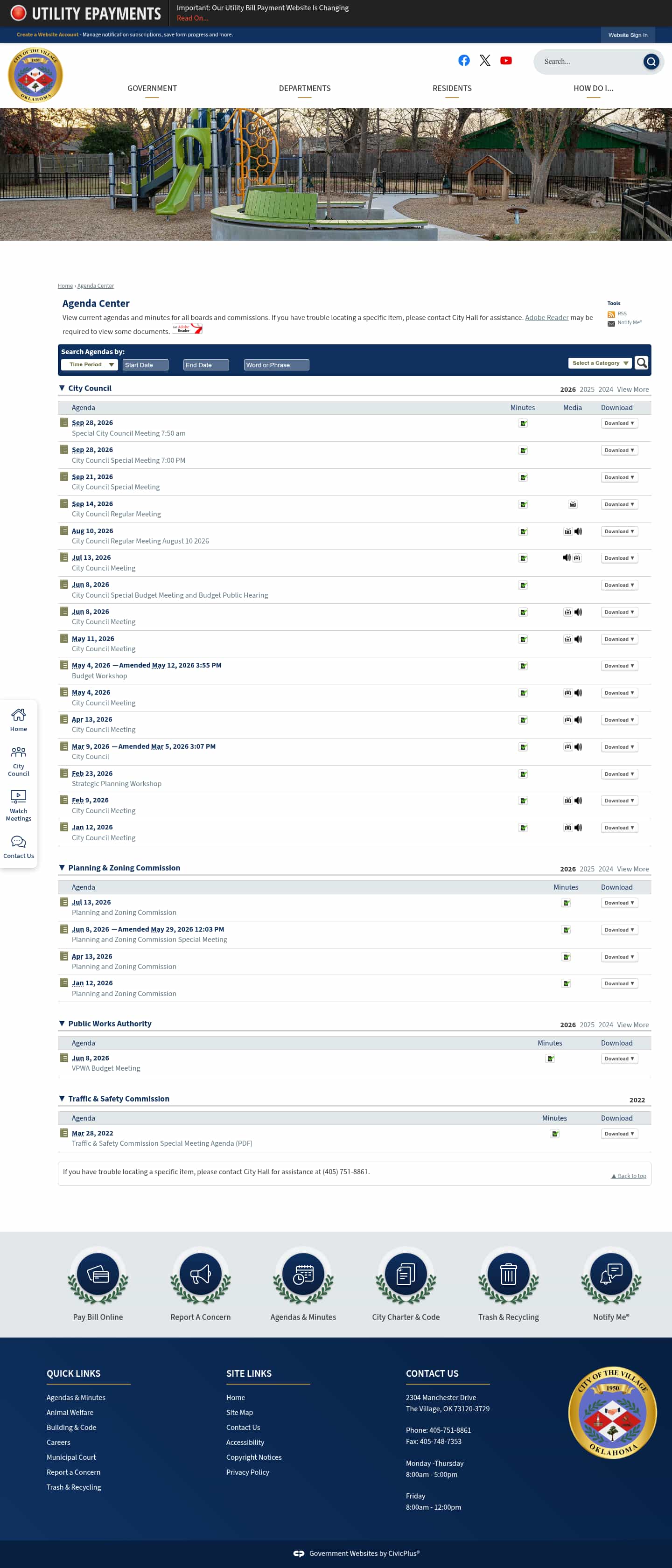Screen dimensions: 672x1568
Task: Click the Website Sign In button
Action: (628, 35)
